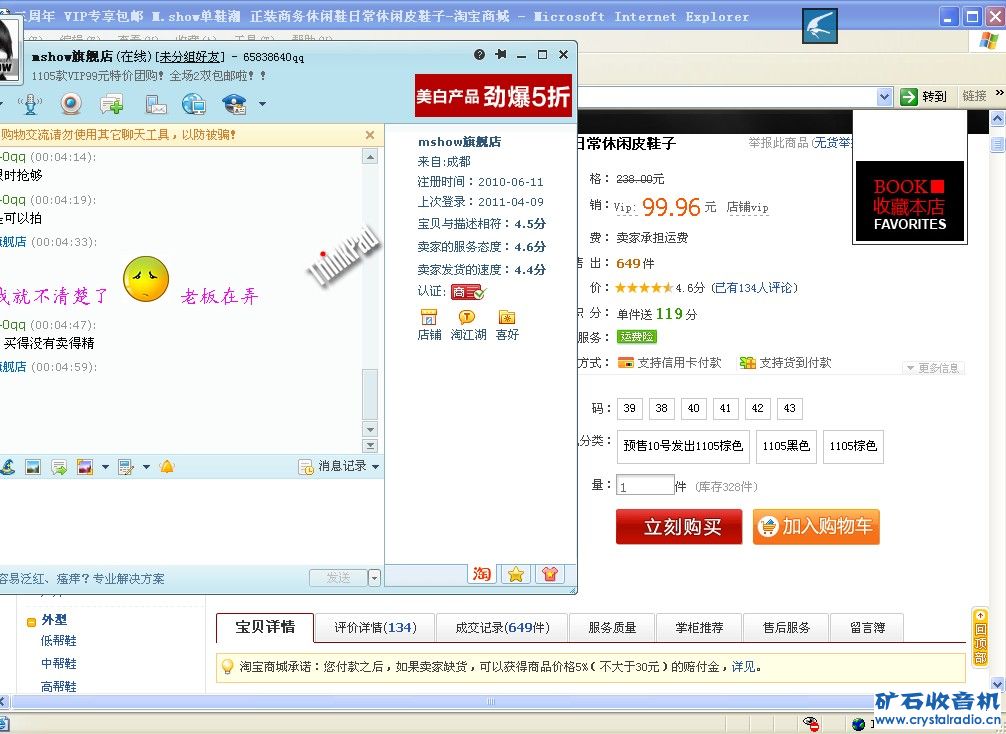The width and height of the screenshot is (1006, 734).
Task: Click the police cap report icon
Action: click(234, 104)
